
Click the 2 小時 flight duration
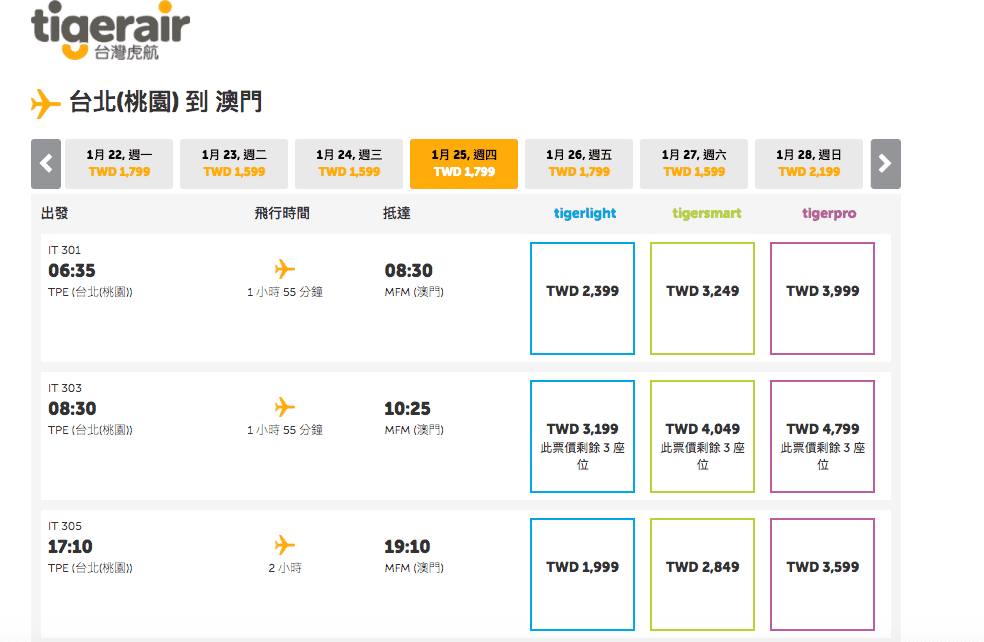pos(285,568)
